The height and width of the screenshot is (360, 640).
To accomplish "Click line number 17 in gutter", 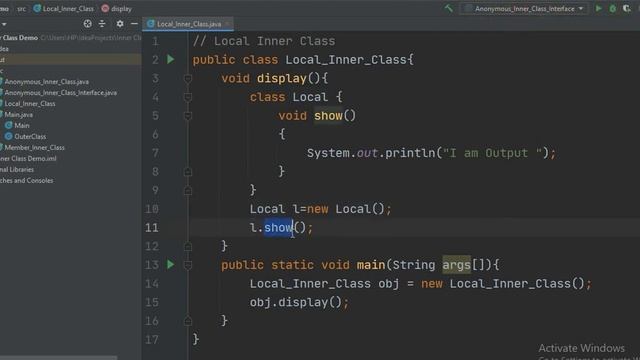I will pos(152,339).
